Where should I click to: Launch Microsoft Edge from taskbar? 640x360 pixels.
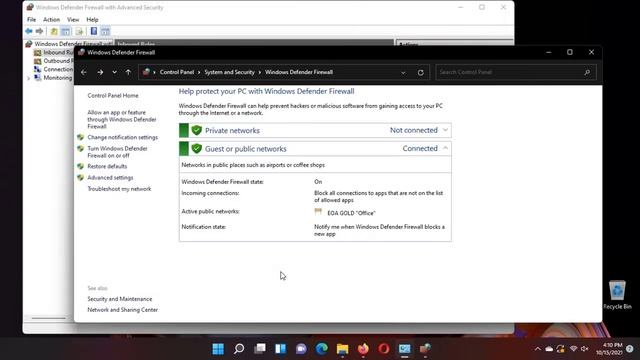coord(322,349)
